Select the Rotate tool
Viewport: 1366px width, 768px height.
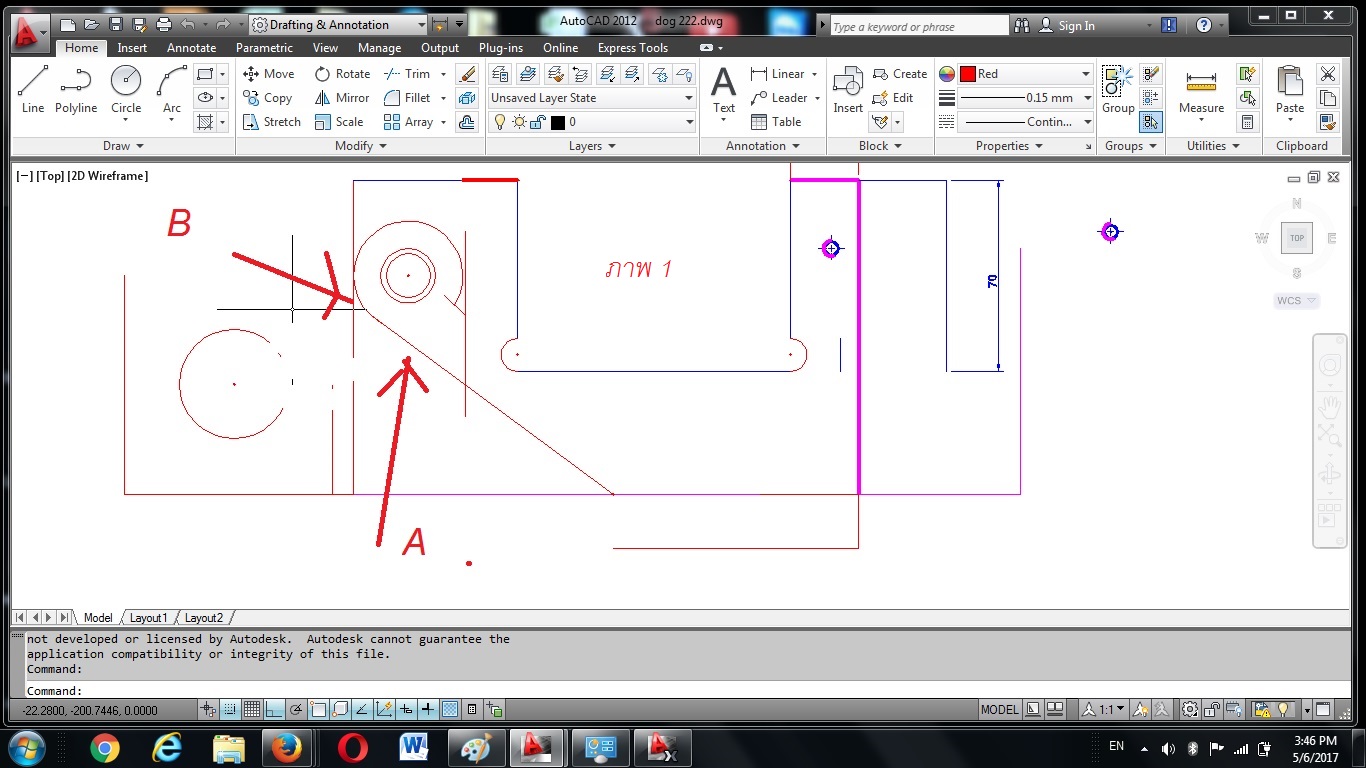coord(342,74)
